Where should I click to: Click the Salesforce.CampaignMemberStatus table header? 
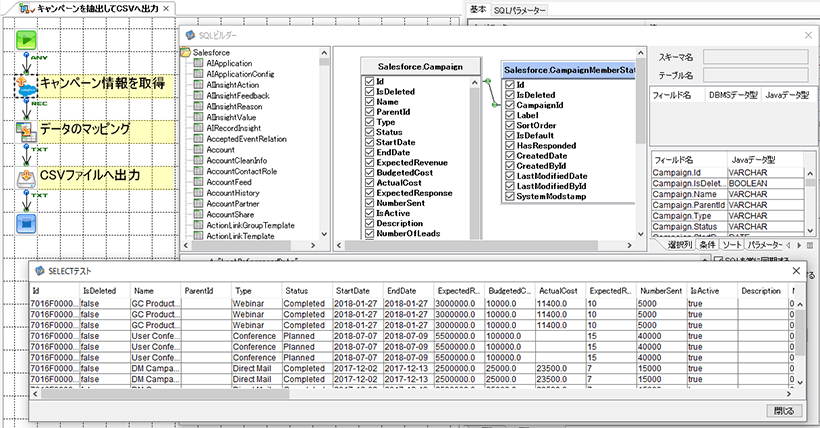(x=569, y=70)
